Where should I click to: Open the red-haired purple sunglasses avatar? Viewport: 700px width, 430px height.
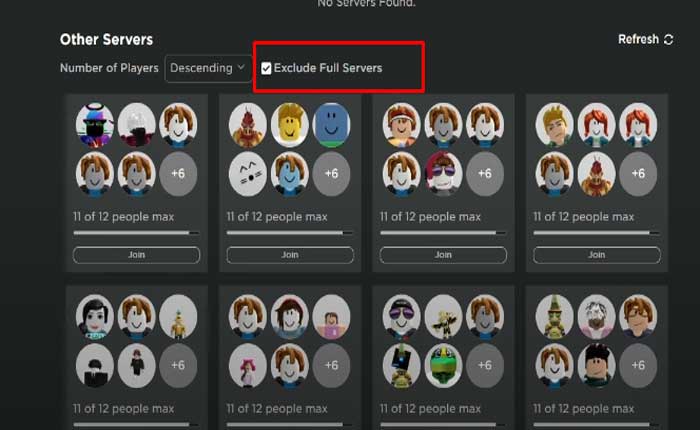[443, 174]
